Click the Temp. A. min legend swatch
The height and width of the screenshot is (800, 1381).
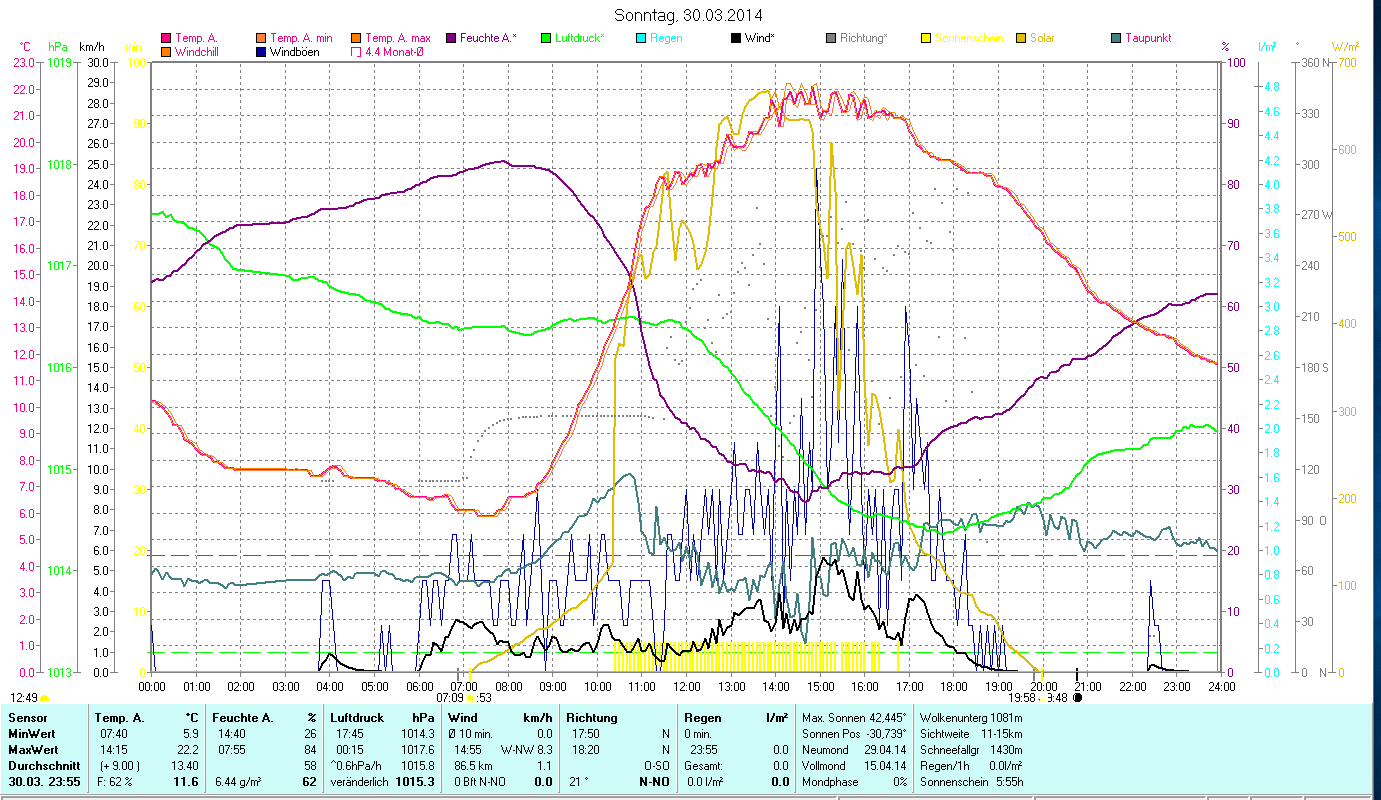point(262,38)
